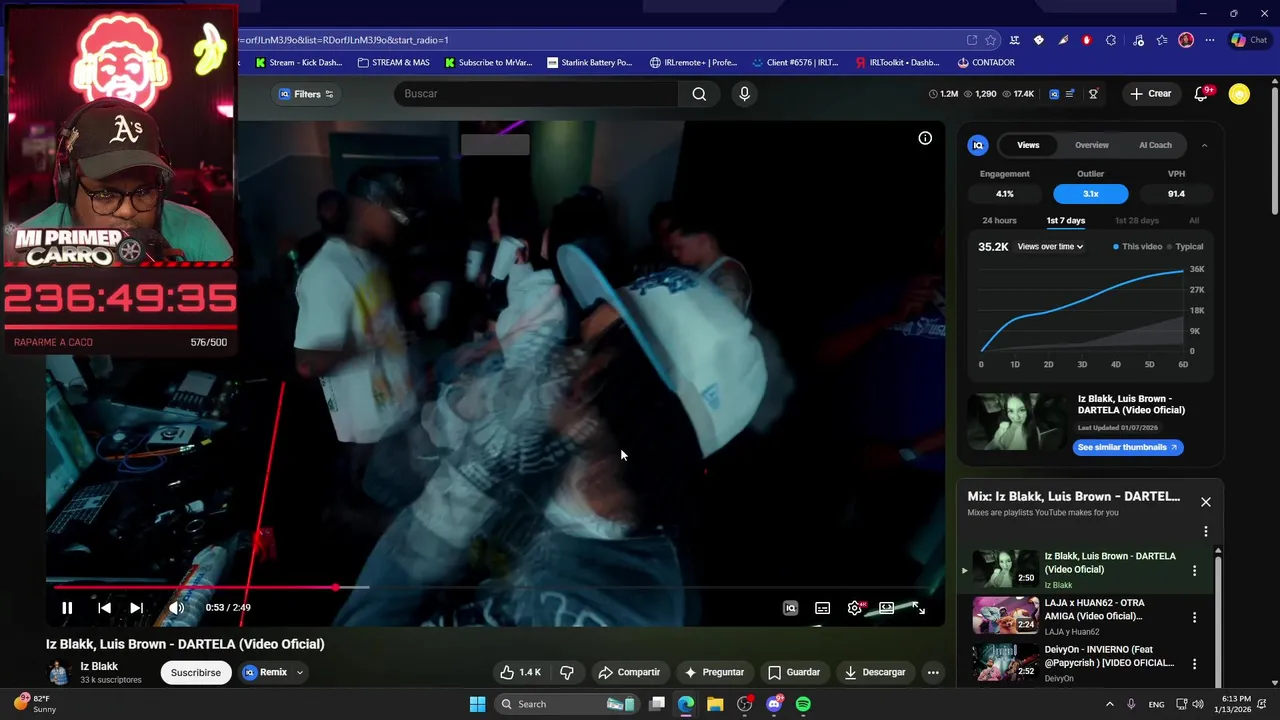Click the search magnifier button

[699, 94]
